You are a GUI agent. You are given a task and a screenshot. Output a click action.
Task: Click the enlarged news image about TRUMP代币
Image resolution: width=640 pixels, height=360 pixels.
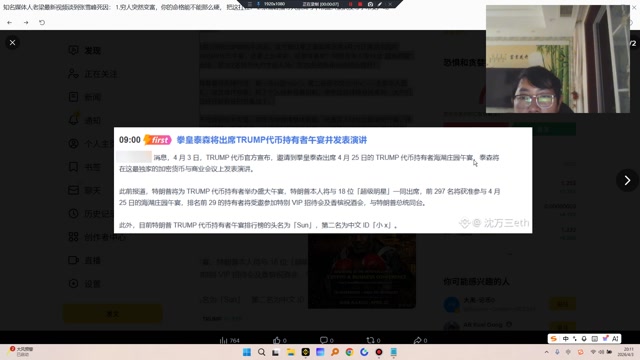323,180
